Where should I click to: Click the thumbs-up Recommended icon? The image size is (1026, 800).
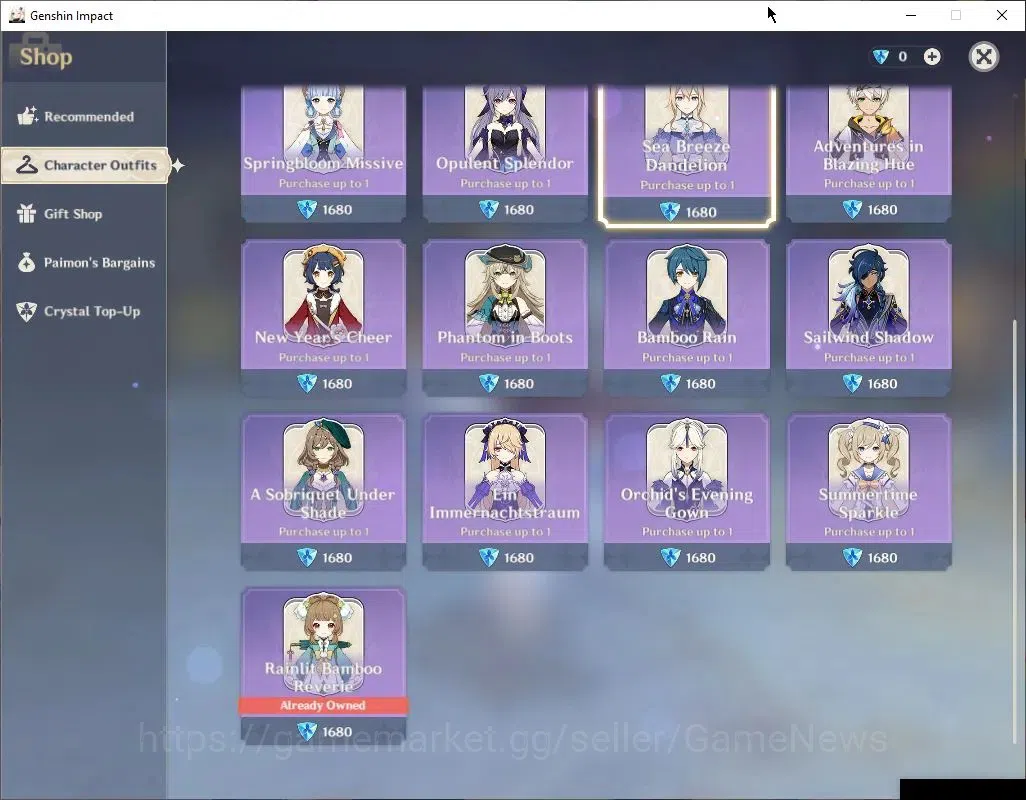[27, 116]
